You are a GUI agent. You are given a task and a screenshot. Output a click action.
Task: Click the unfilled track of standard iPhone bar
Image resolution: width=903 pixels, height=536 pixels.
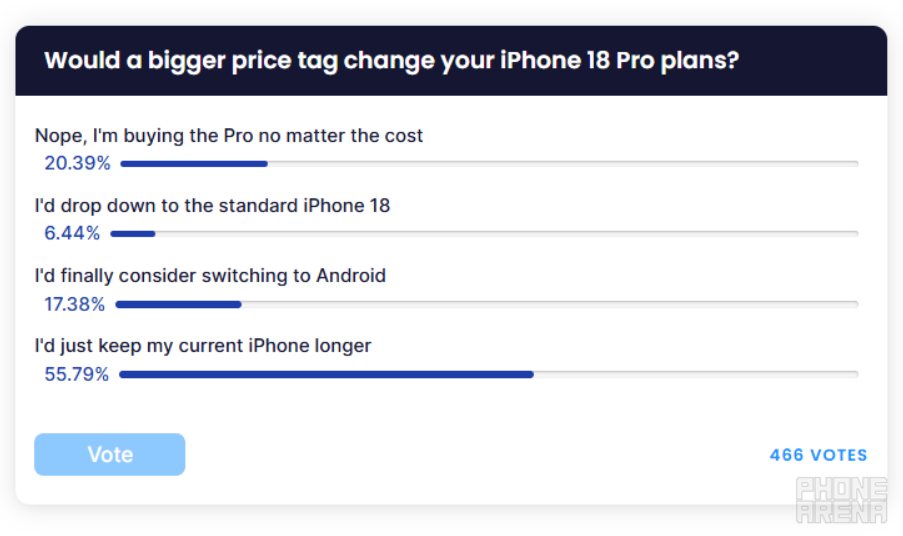[x=507, y=234]
